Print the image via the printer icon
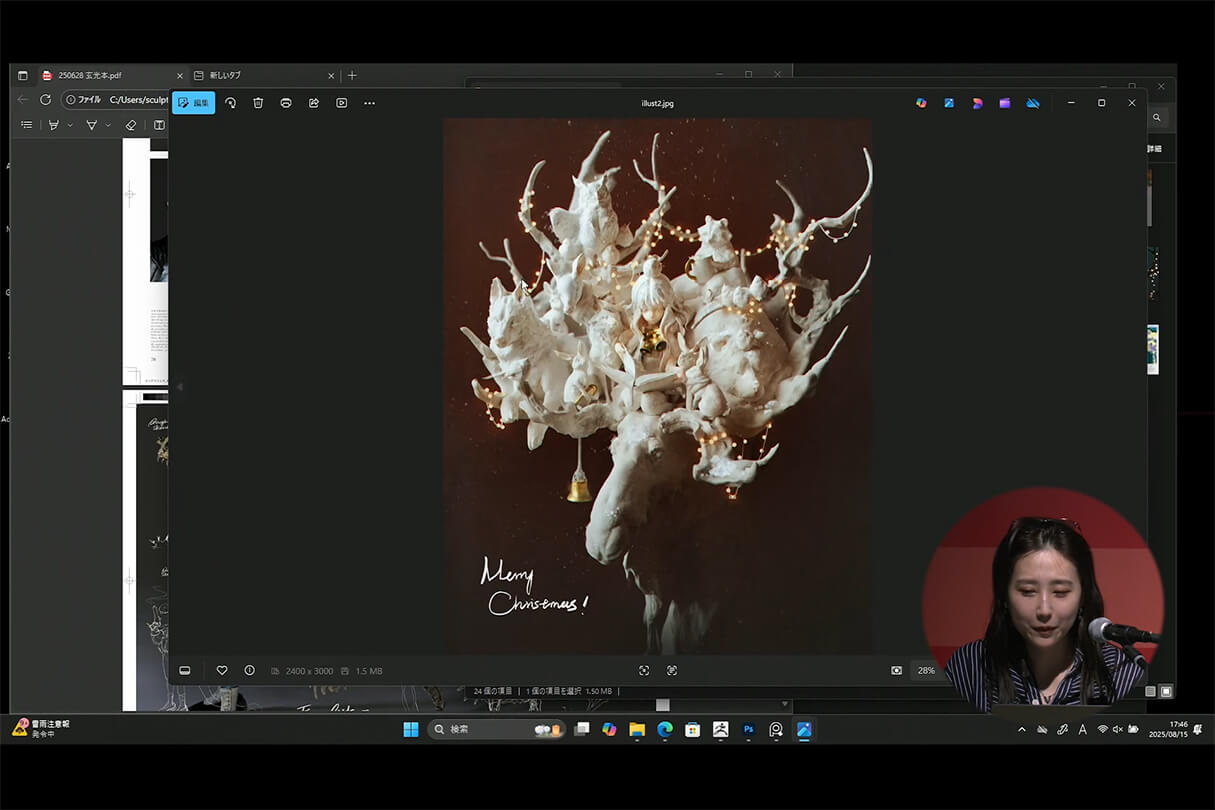This screenshot has width=1215, height=810. pos(286,103)
